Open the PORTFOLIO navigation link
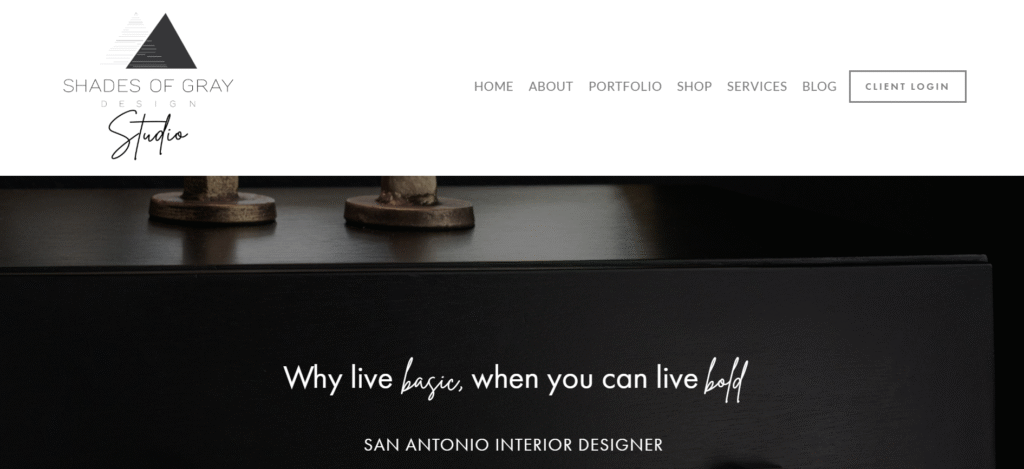This screenshot has height=469, width=1024. coord(625,86)
